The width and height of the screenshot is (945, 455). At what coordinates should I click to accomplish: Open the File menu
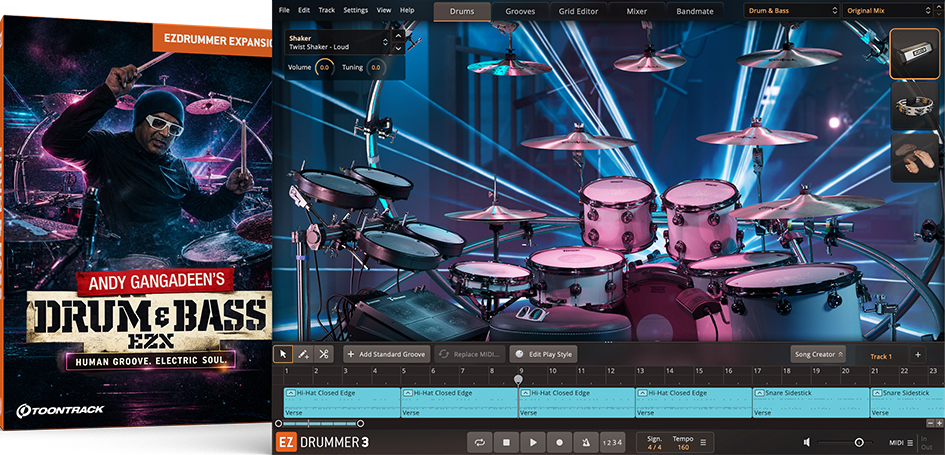(284, 10)
